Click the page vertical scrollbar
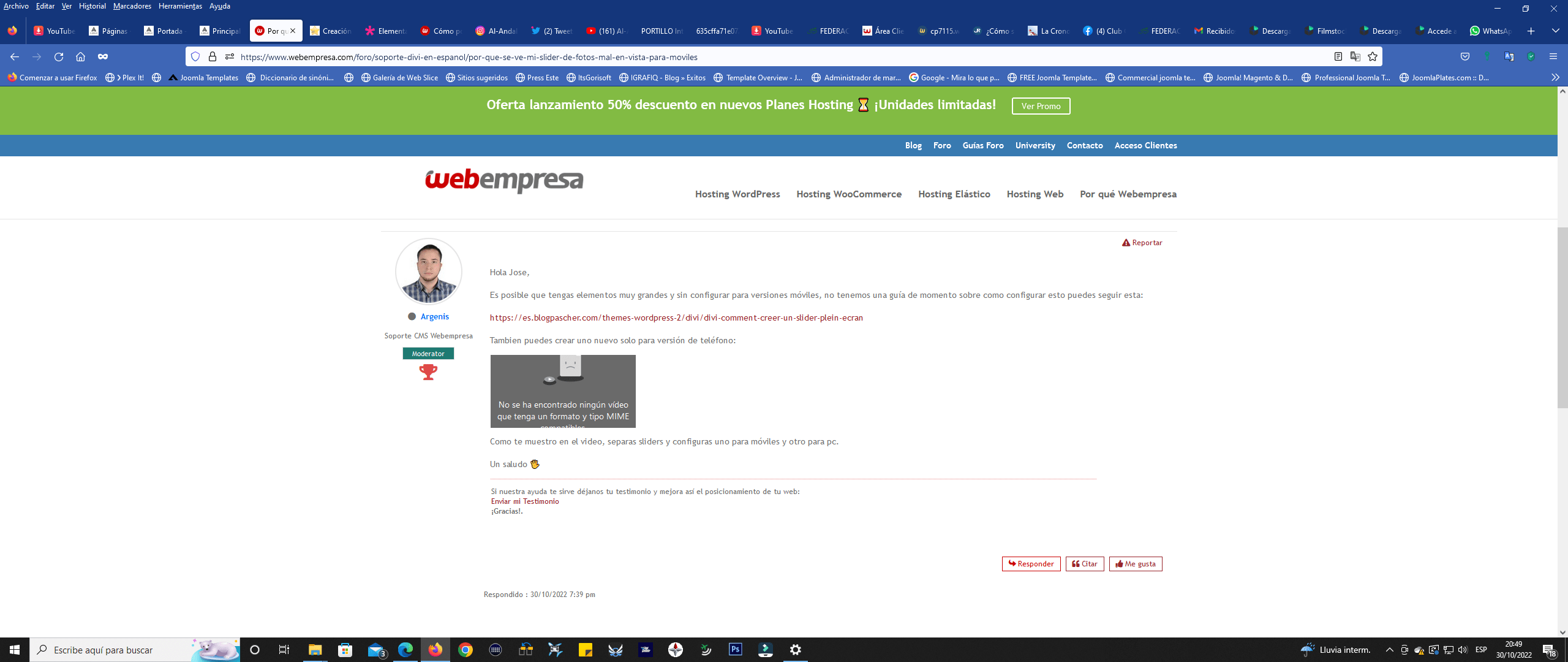 tap(1562, 317)
